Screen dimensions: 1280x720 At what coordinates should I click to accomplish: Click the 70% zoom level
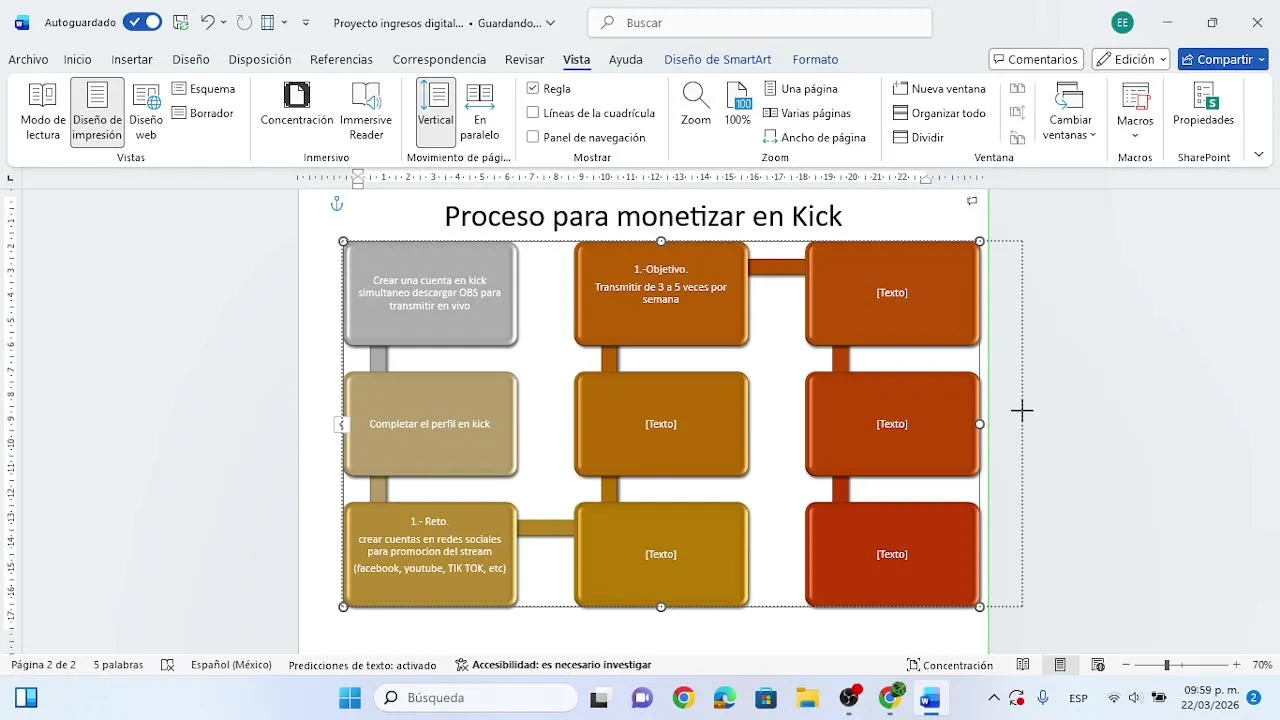point(1262,665)
